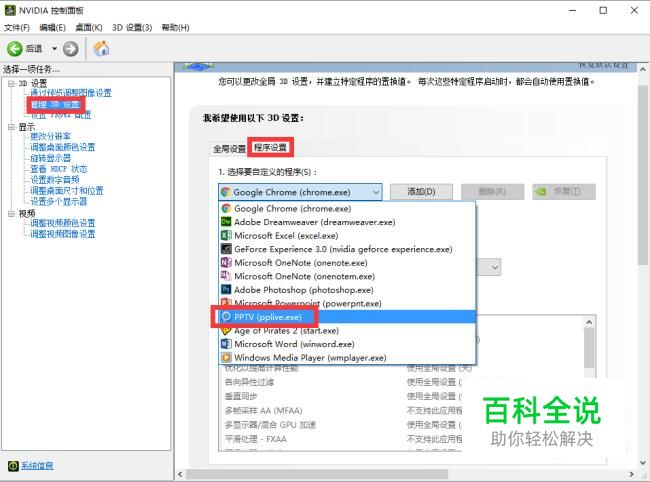Open the 编辑(E) menu
This screenshot has height=482, width=650.
(x=52, y=28)
